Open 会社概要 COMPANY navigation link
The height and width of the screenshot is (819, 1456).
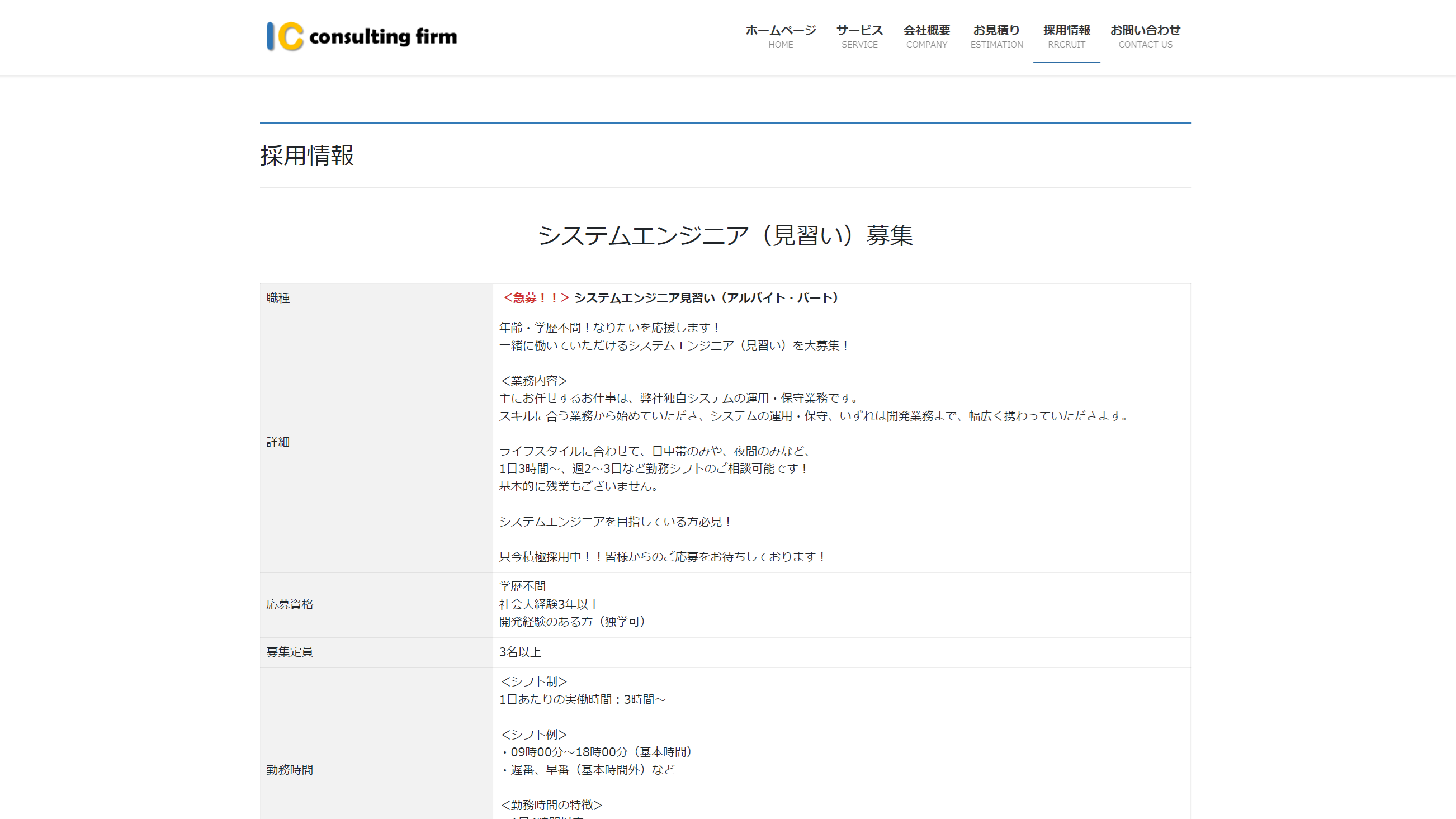point(926,36)
